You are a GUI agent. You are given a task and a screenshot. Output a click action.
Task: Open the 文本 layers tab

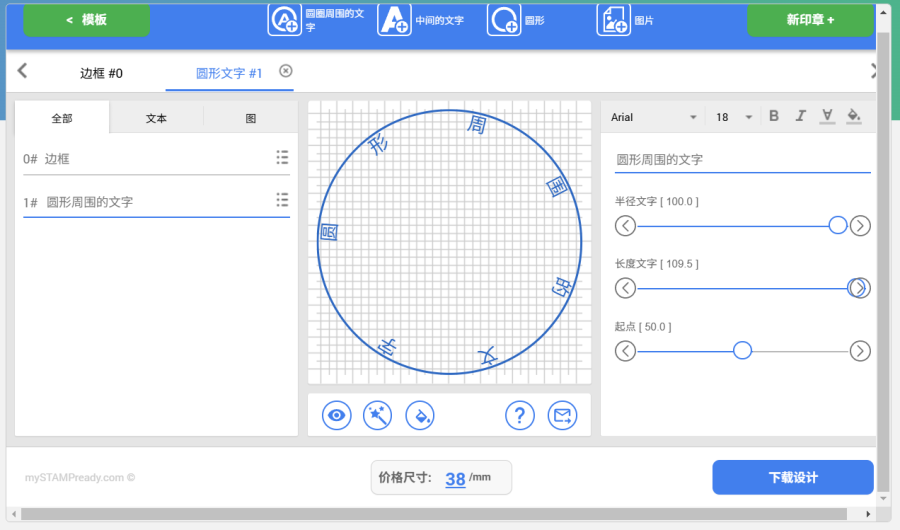[156, 118]
